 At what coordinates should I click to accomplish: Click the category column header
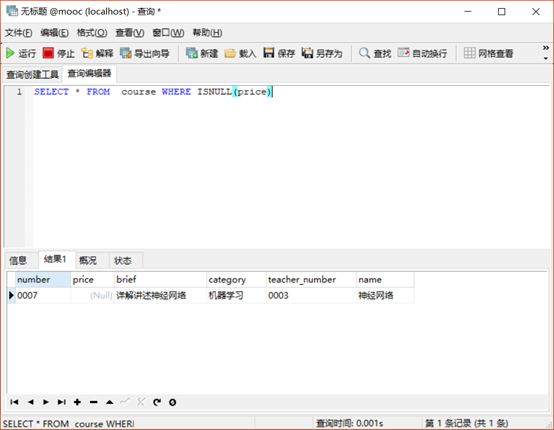pyautogui.click(x=236, y=279)
